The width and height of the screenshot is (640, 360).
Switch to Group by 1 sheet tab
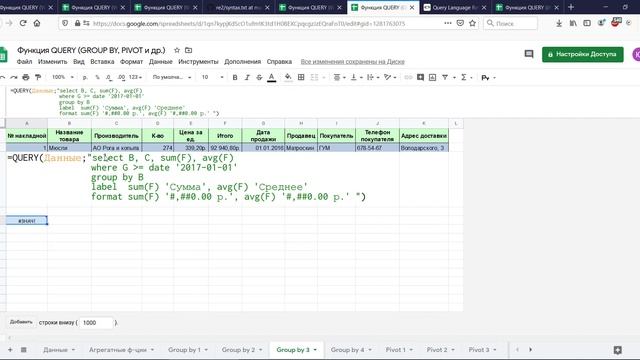pyautogui.click(x=188, y=350)
